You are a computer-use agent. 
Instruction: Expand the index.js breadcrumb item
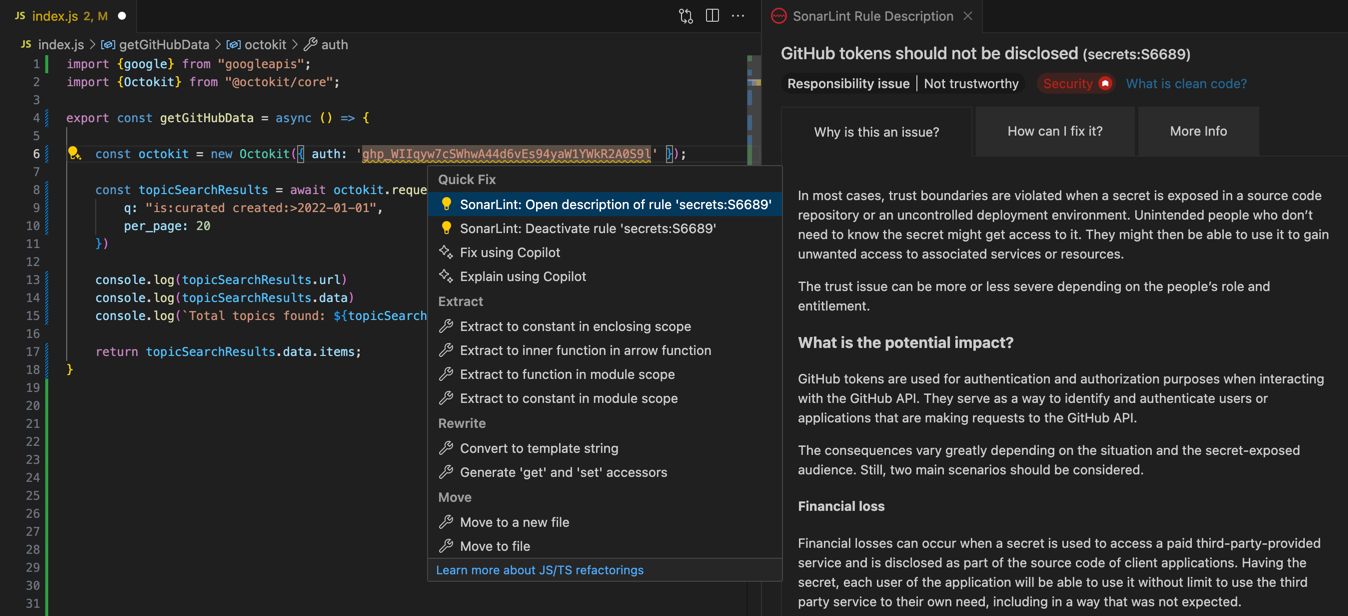tap(61, 44)
